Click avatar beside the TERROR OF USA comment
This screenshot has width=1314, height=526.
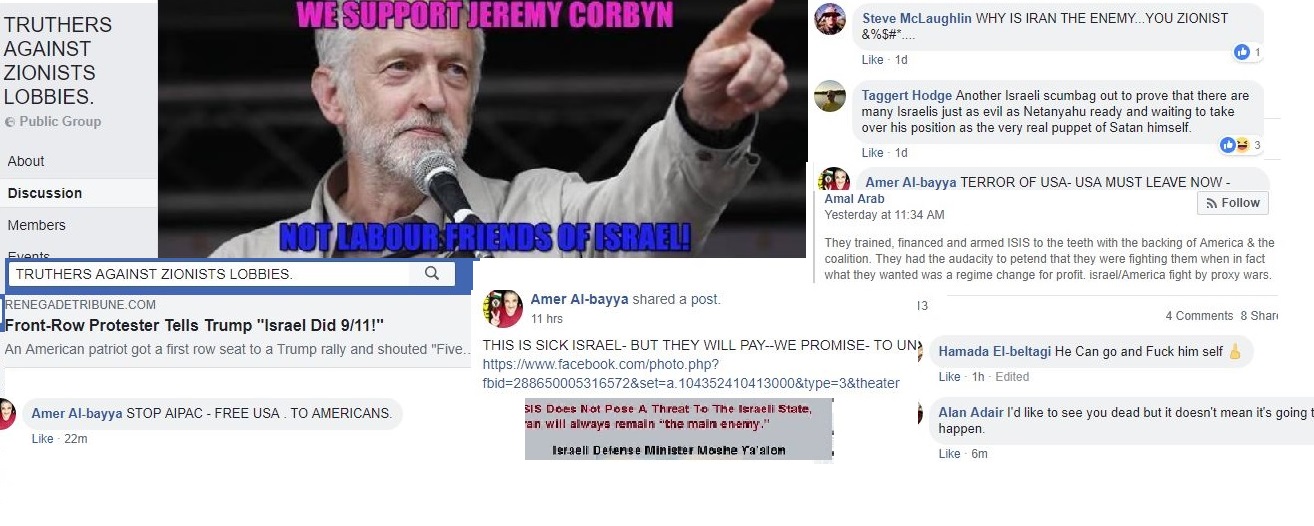834,181
